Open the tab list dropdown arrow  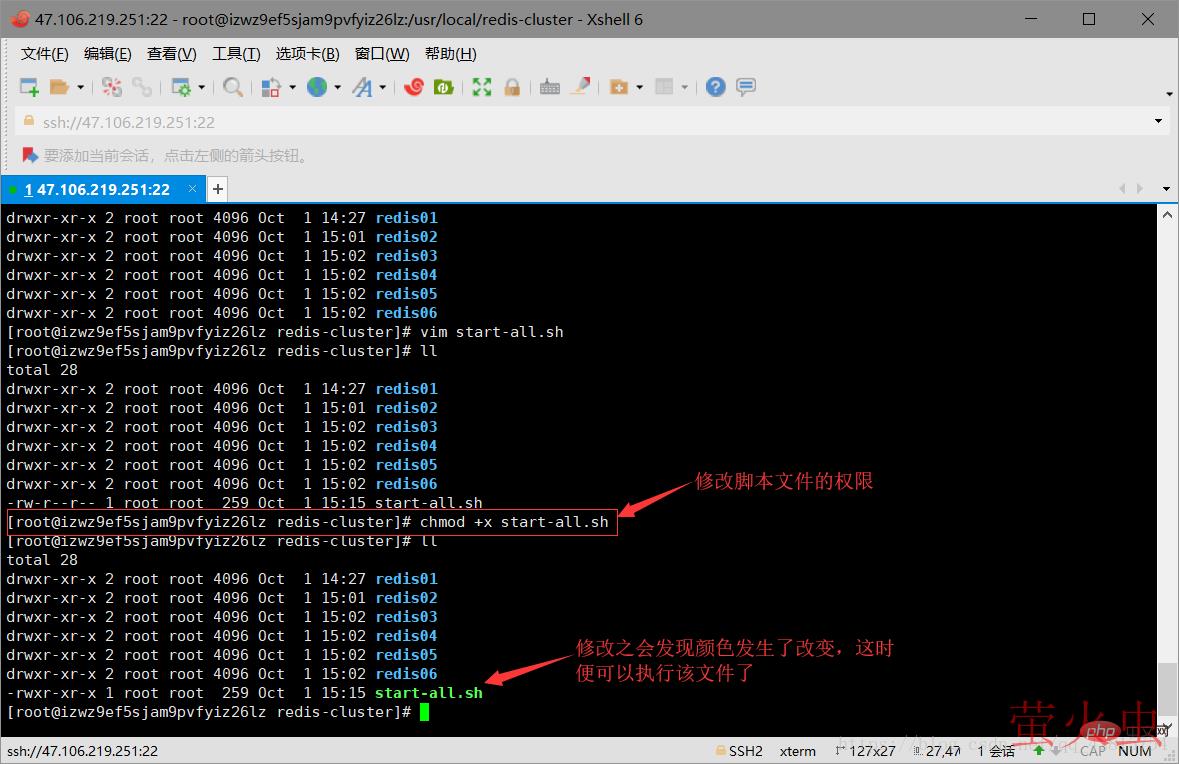point(1166,189)
